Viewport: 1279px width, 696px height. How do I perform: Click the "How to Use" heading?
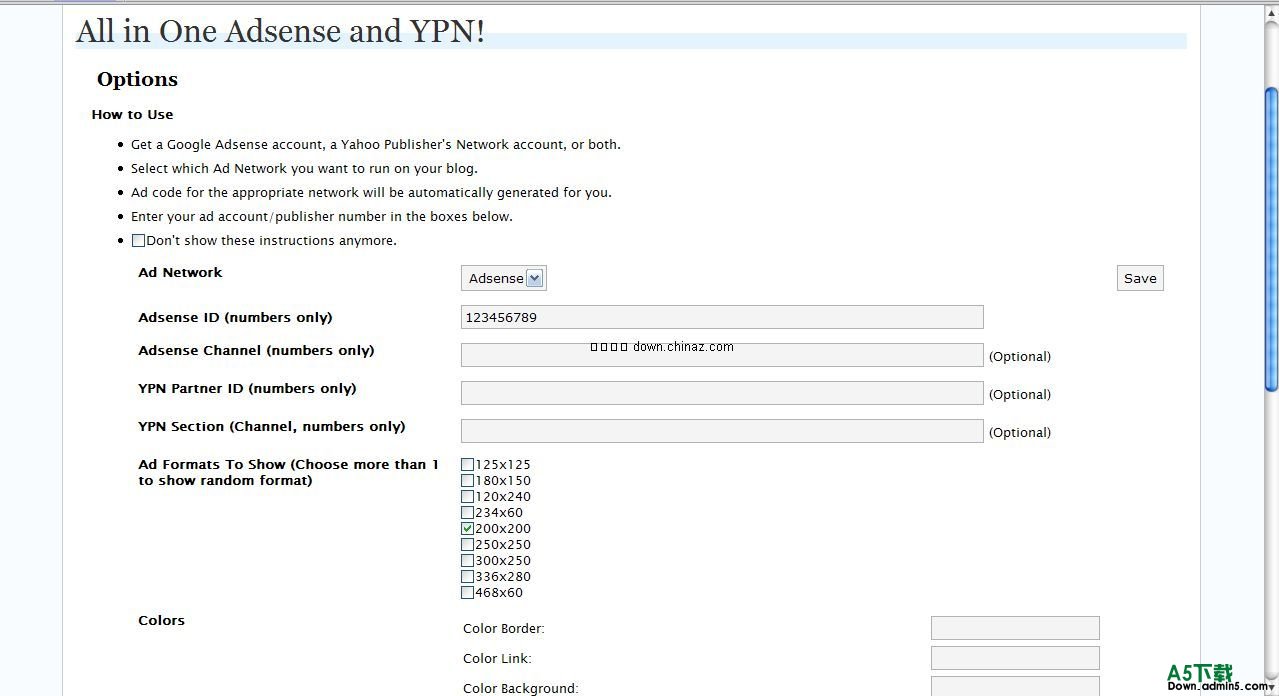tap(132, 115)
